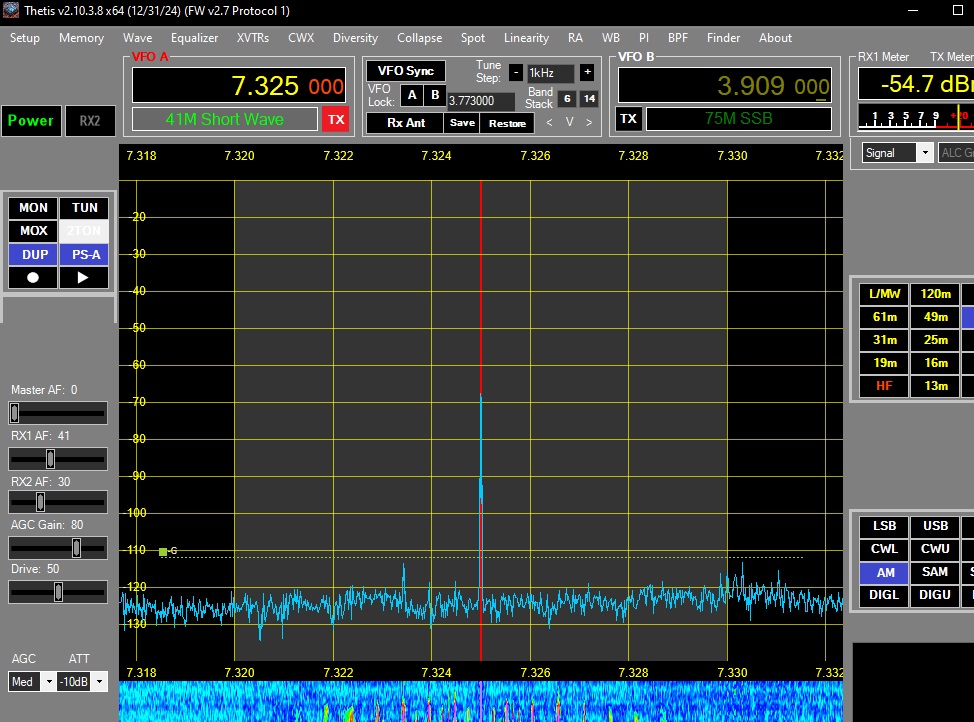Viewport: 974px width, 722px height.
Task: Select band stack register 14
Action: click(x=589, y=99)
